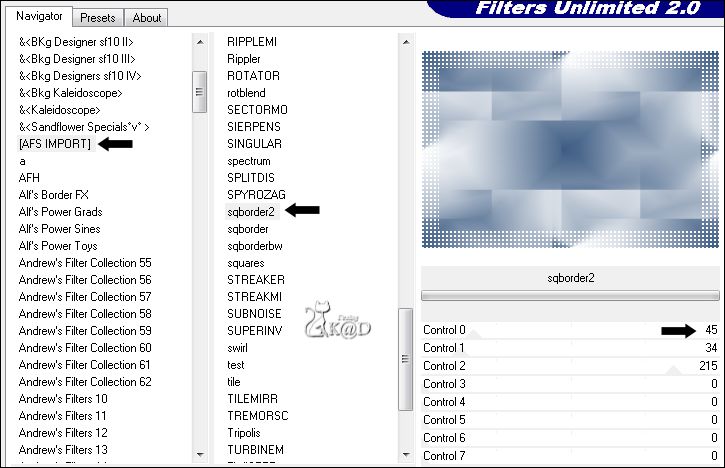Choose the SIERPENS filter
Screen dimensions: 725x468
click(254, 127)
